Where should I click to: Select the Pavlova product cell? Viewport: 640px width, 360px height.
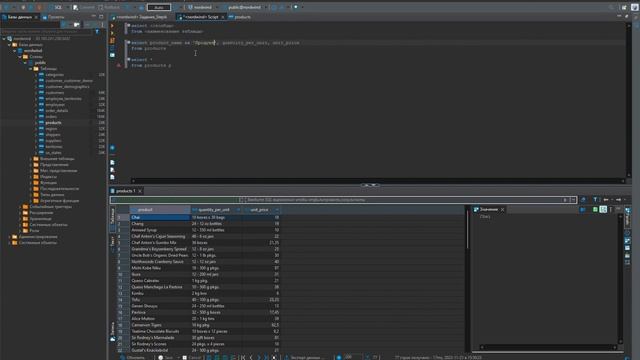(160, 312)
